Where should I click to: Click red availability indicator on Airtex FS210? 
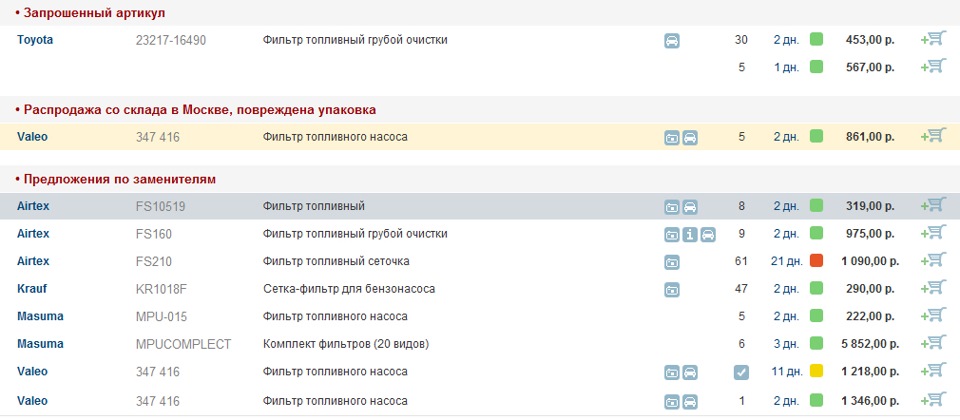click(x=816, y=262)
